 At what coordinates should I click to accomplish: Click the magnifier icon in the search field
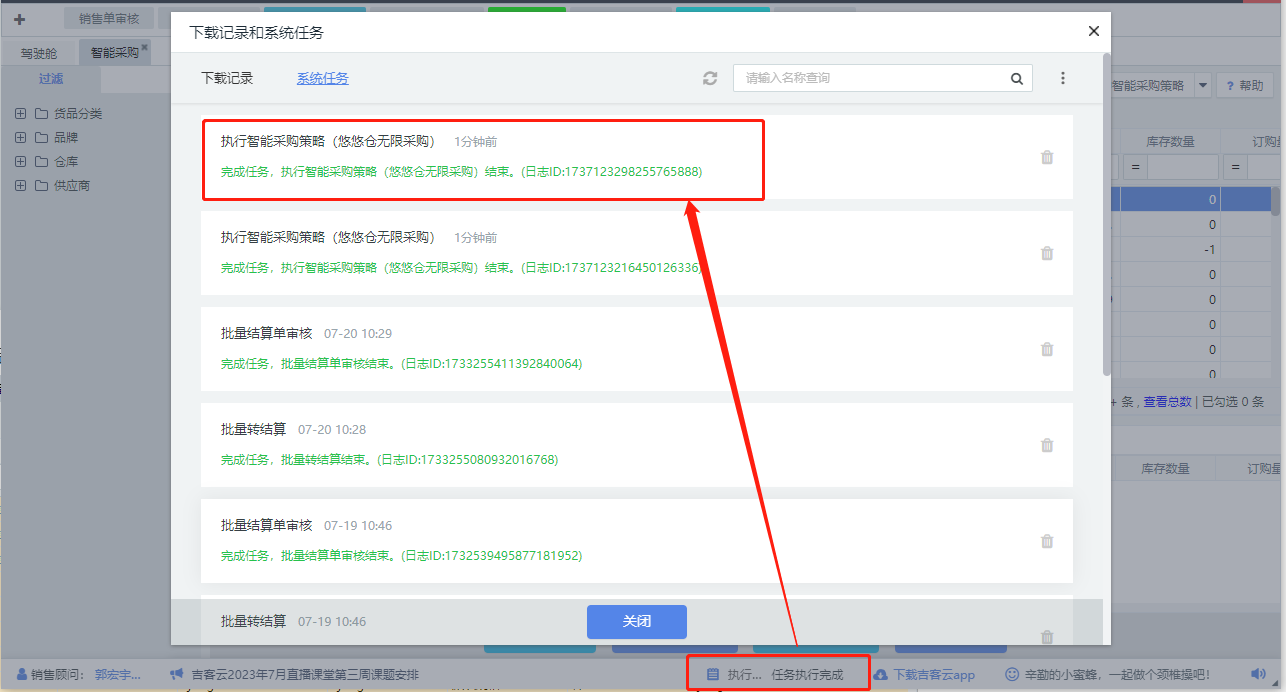(x=1016, y=79)
